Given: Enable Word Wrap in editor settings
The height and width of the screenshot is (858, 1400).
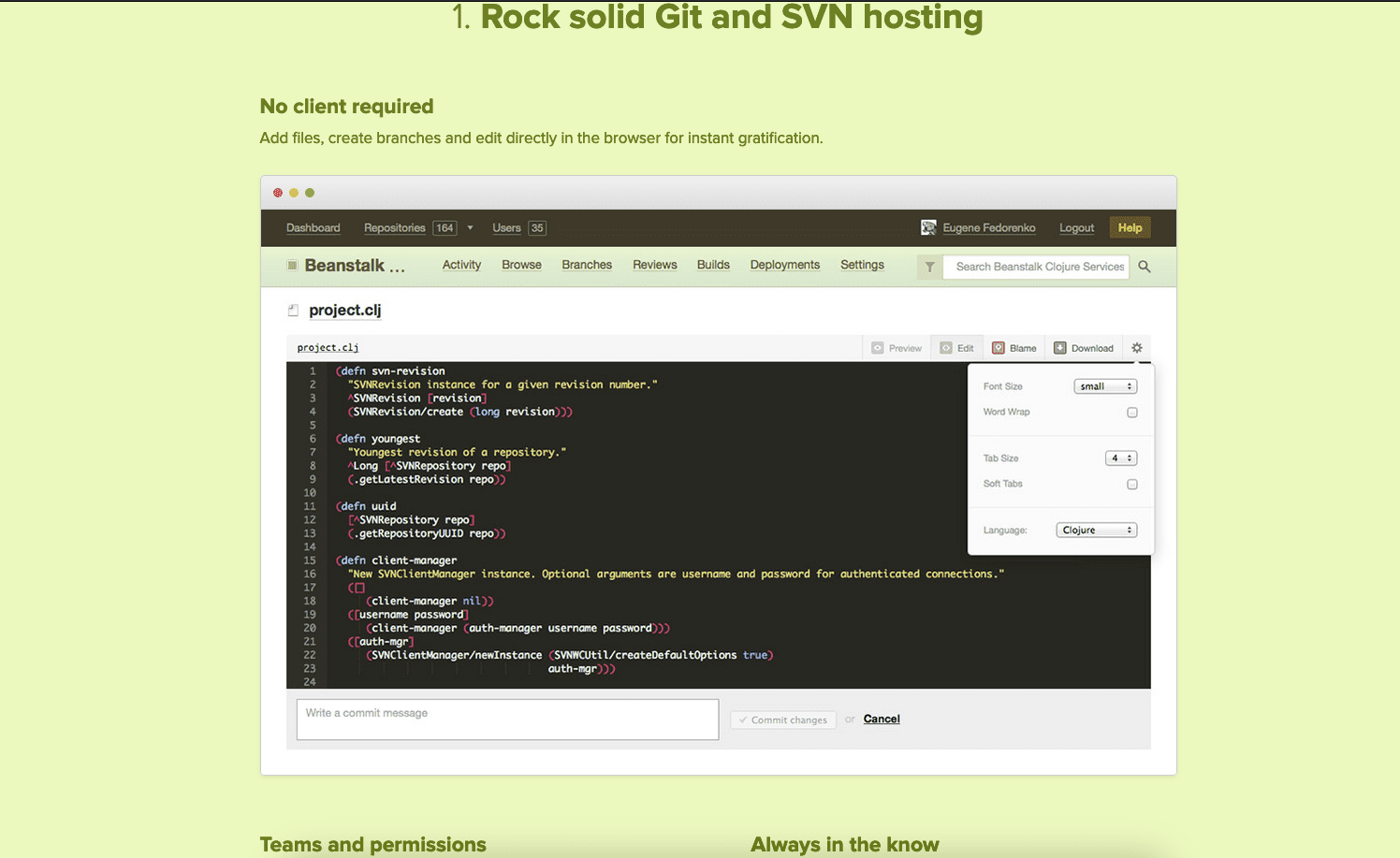Looking at the screenshot, I should pos(1132,412).
